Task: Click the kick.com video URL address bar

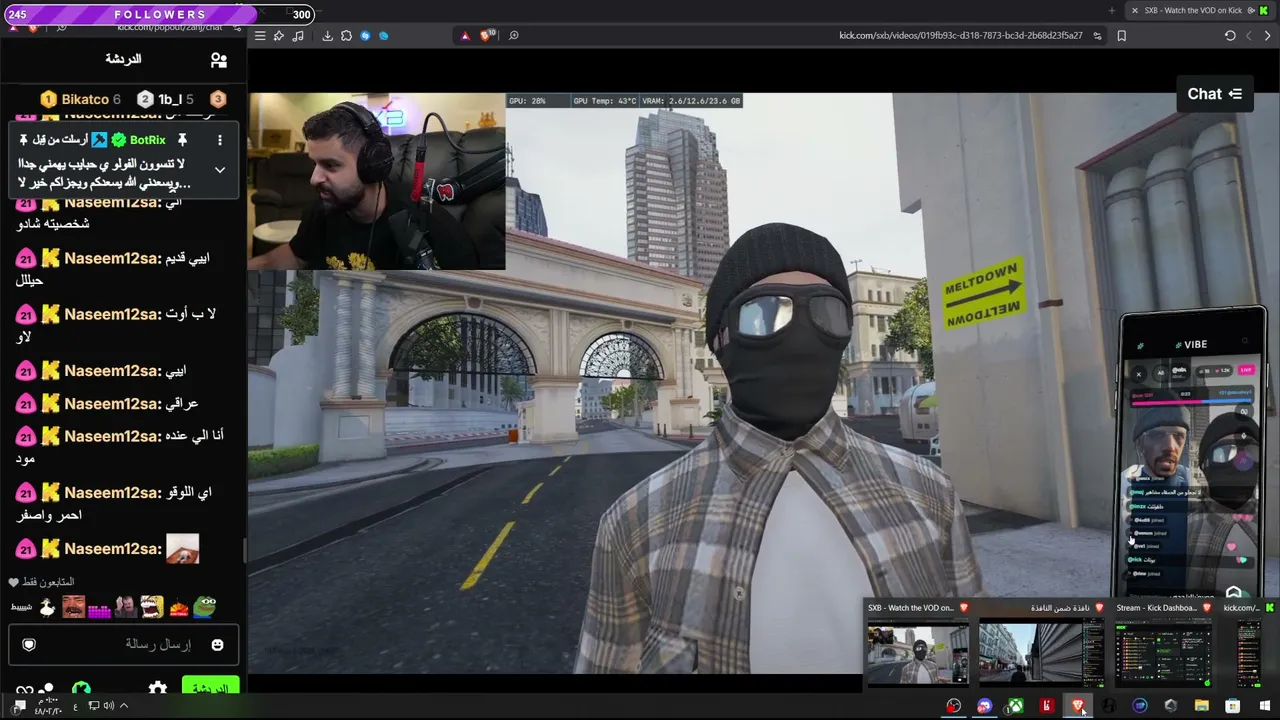Action: pos(960,36)
